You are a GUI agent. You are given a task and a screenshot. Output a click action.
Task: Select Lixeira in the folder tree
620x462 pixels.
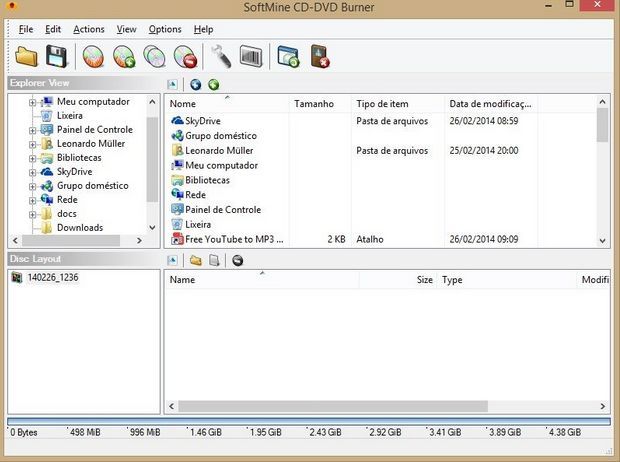tap(70, 116)
